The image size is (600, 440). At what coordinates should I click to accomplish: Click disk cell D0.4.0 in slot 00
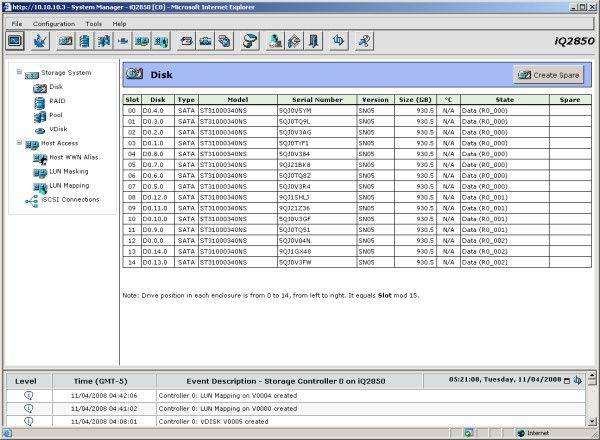[x=158, y=111]
